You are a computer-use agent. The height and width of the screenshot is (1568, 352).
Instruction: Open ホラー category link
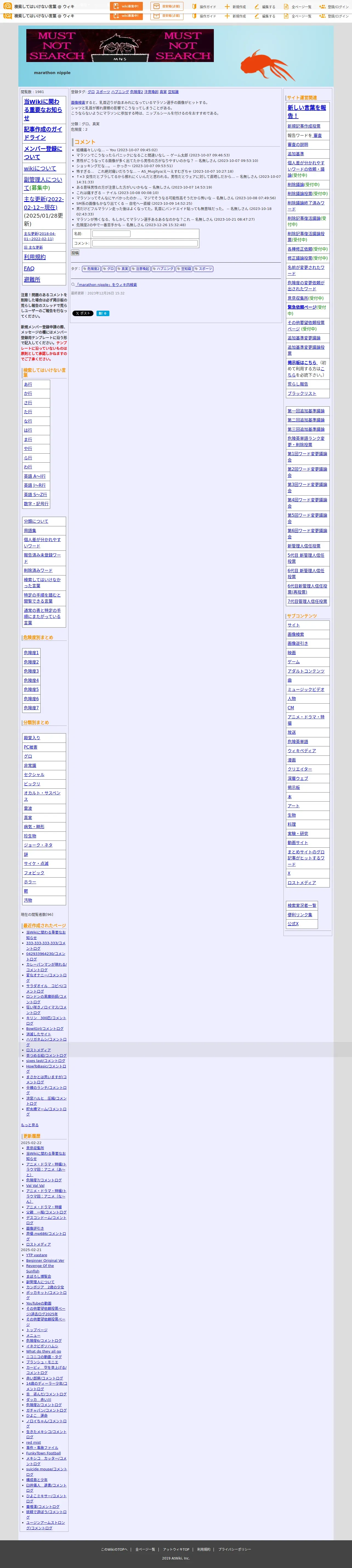point(30,882)
